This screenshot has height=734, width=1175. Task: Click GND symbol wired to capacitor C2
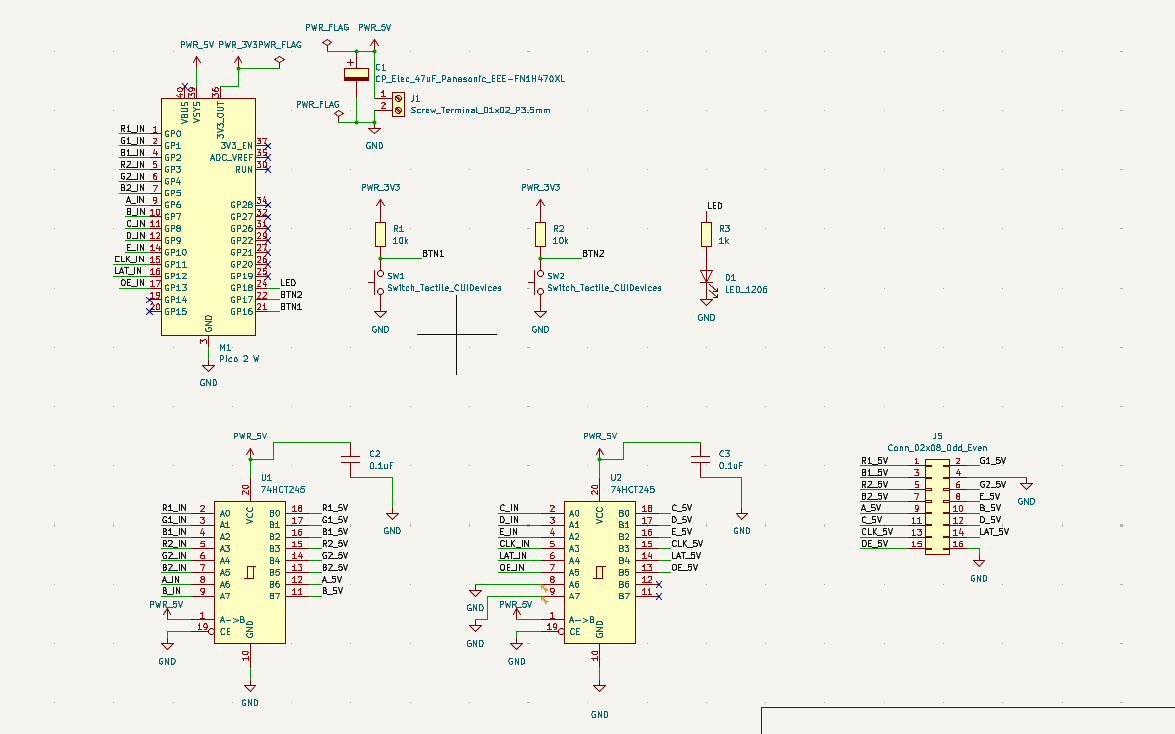click(x=392, y=516)
